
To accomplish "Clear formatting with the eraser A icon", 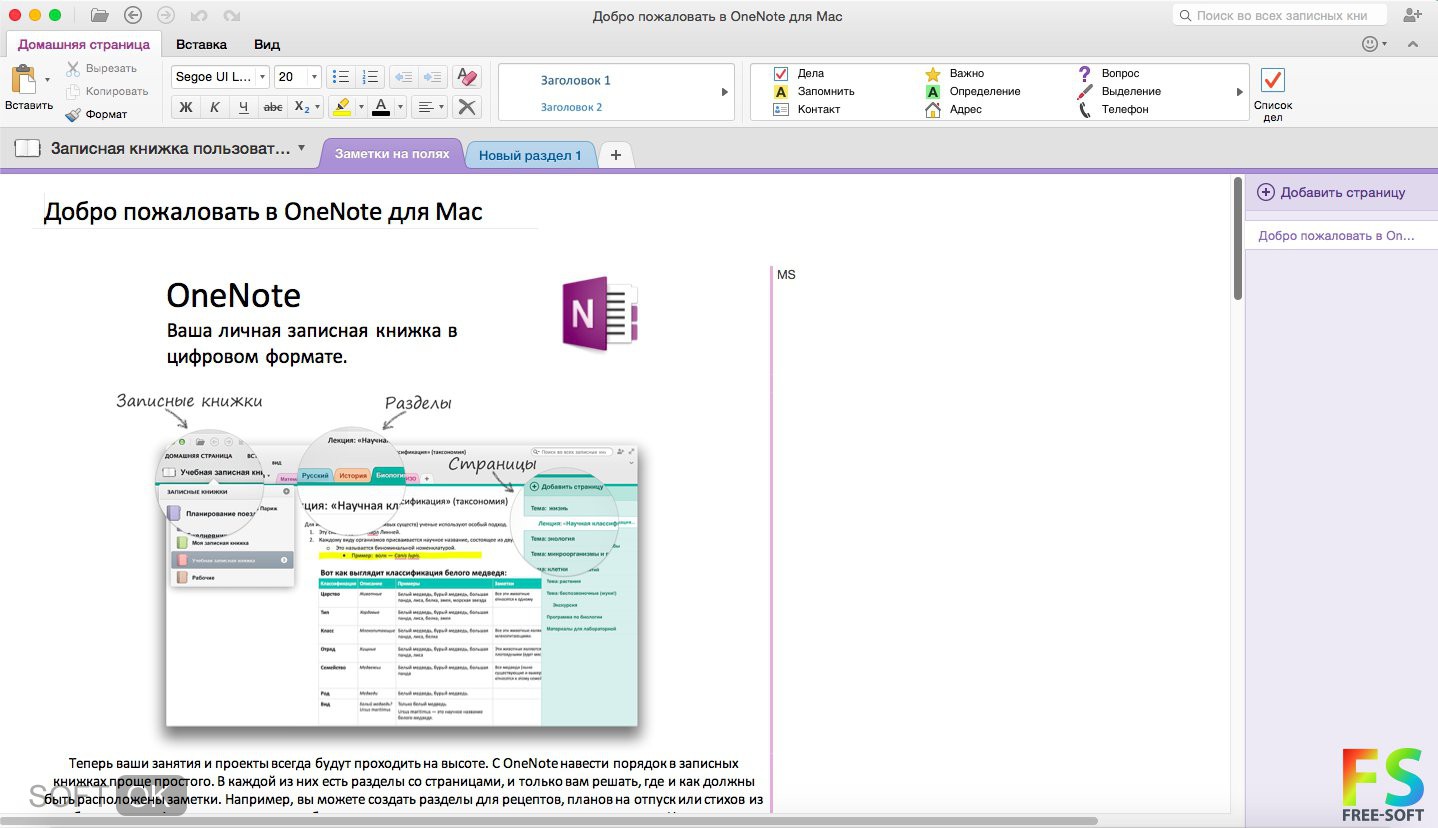I will (467, 77).
